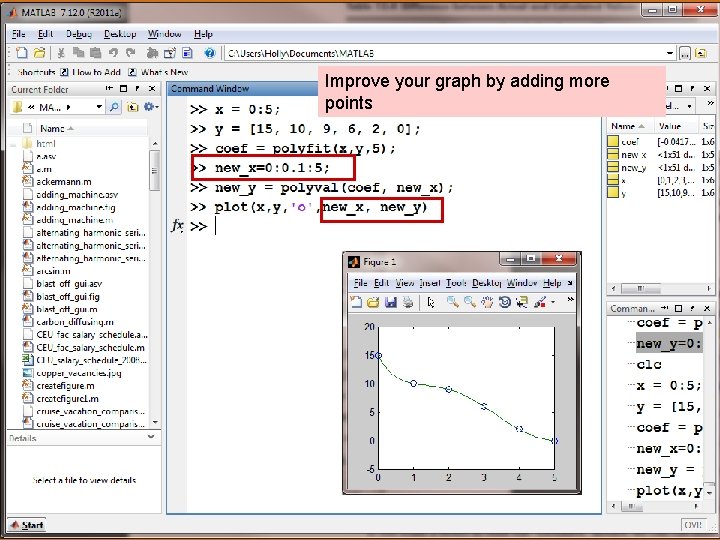Image resolution: width=720 pixels, height=540 pixels.
Task: Click the Open File folder icon in MATLAB toolbar
Action: tap(39, 53)
